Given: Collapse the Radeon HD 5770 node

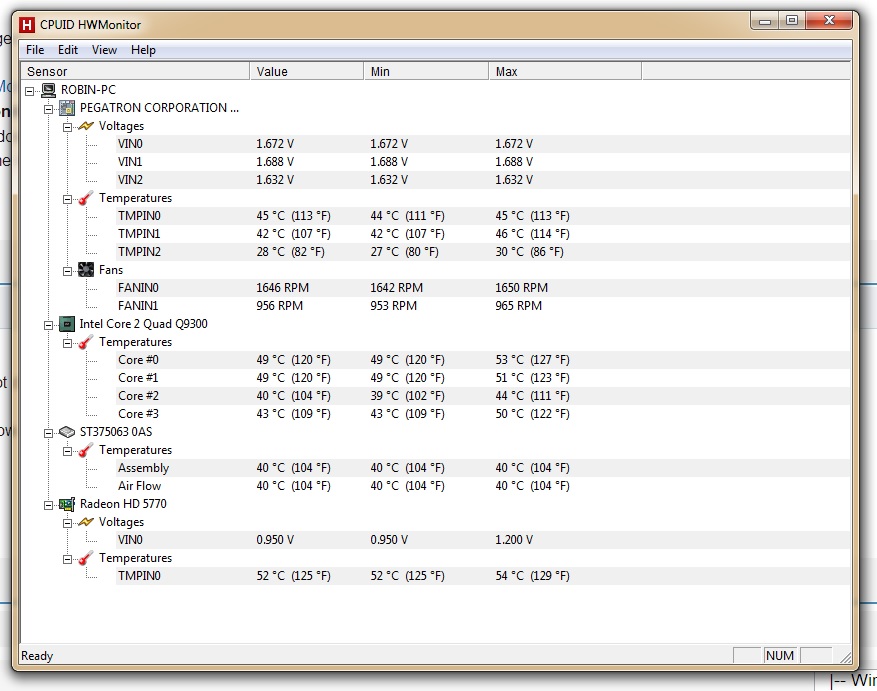Looking at the screenshot, I should (49, 505).
